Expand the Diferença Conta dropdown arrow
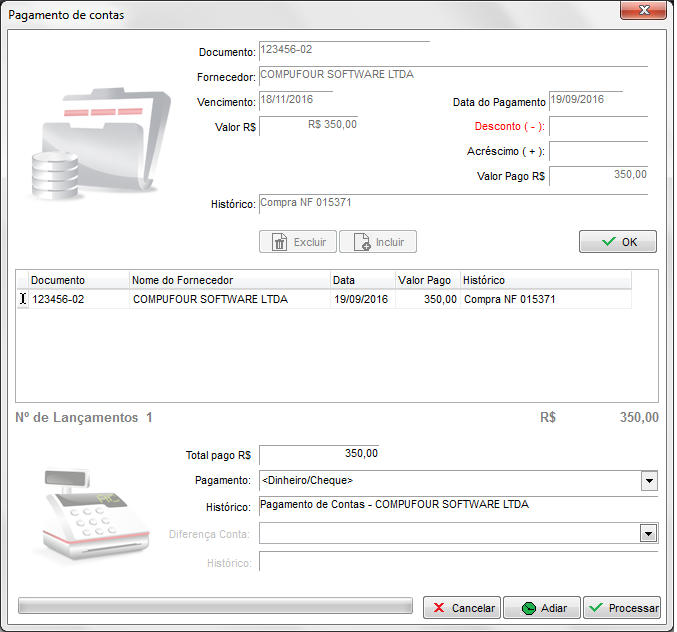The height and width of the screenshot is (632, 677). [x=649, y=534]
